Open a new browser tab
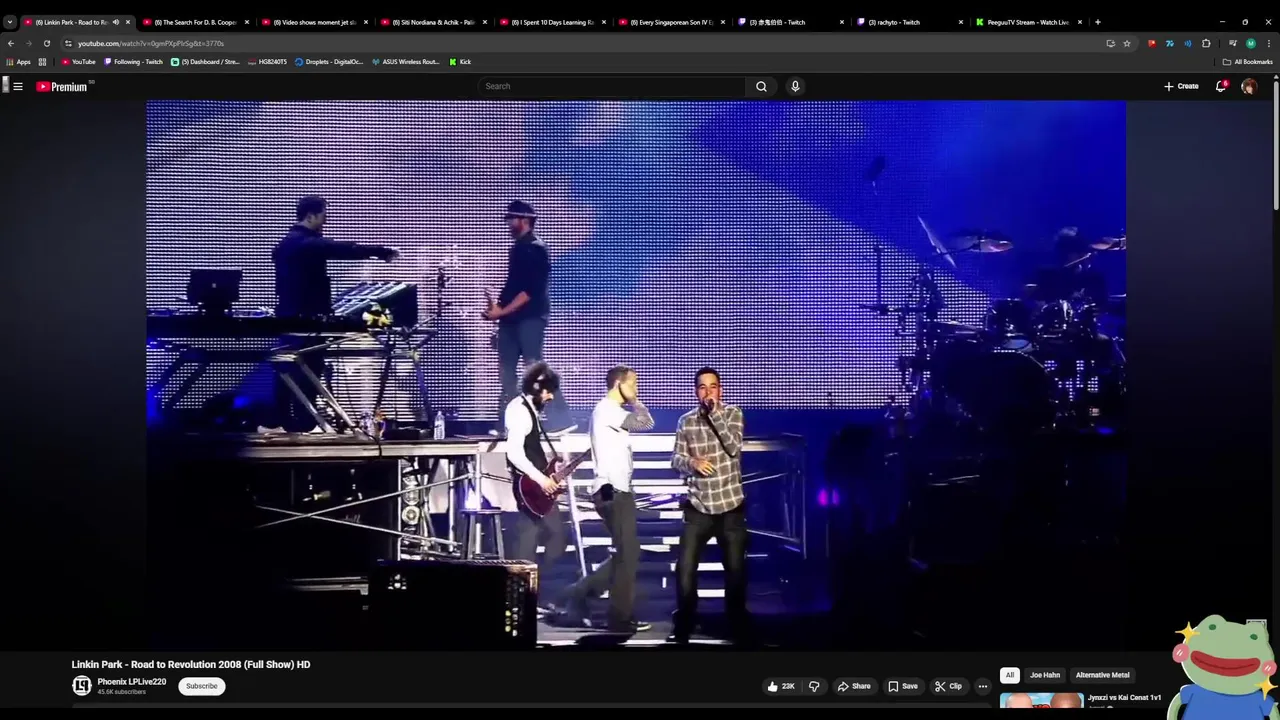This screenshot has height=720, width=1280. pyautogui.click(x=1097, y=22)
